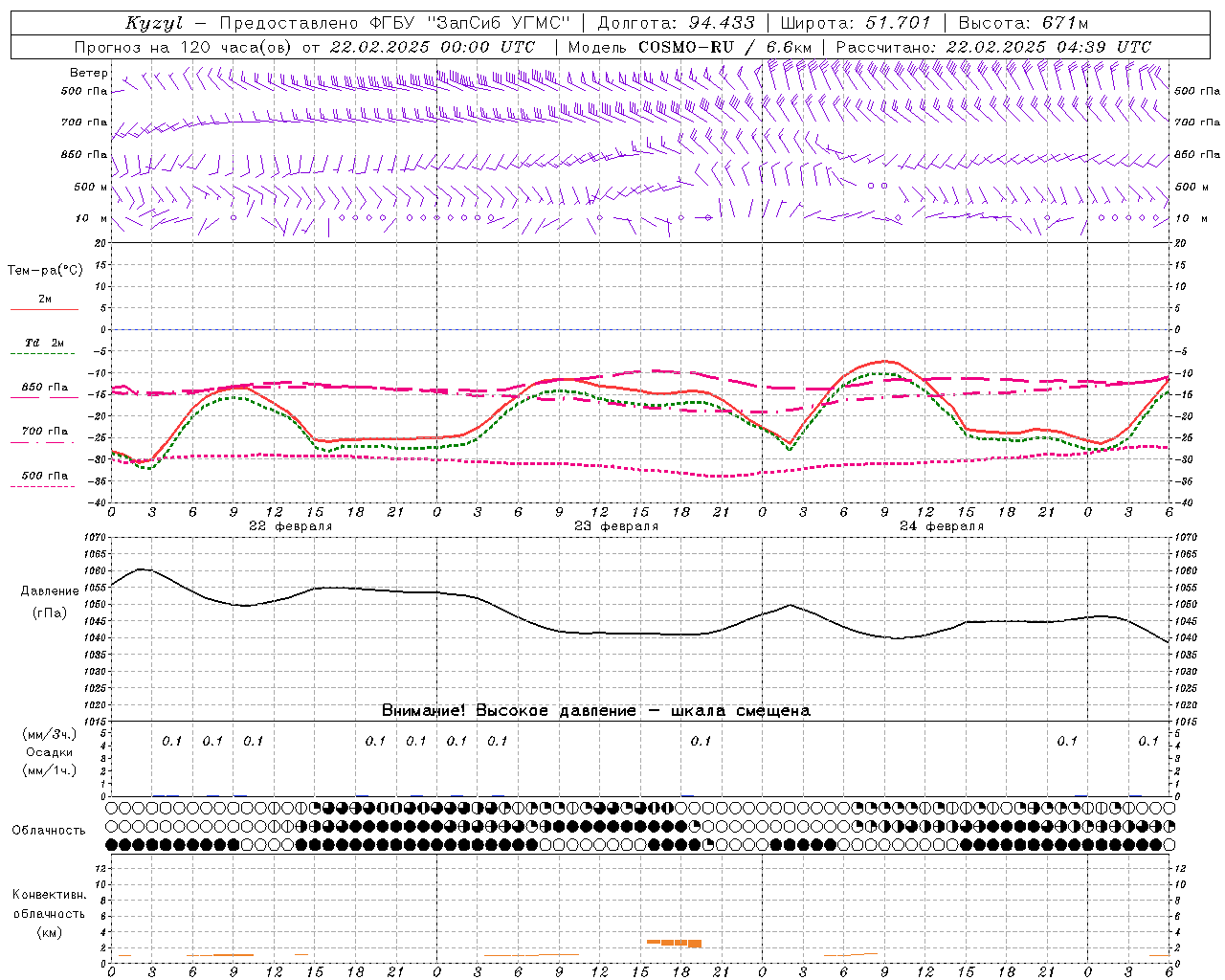Click the warning Внимание! Высокое давление – шкала смещена
Viewport: 1225px width, 980px height.
point(596,710)
